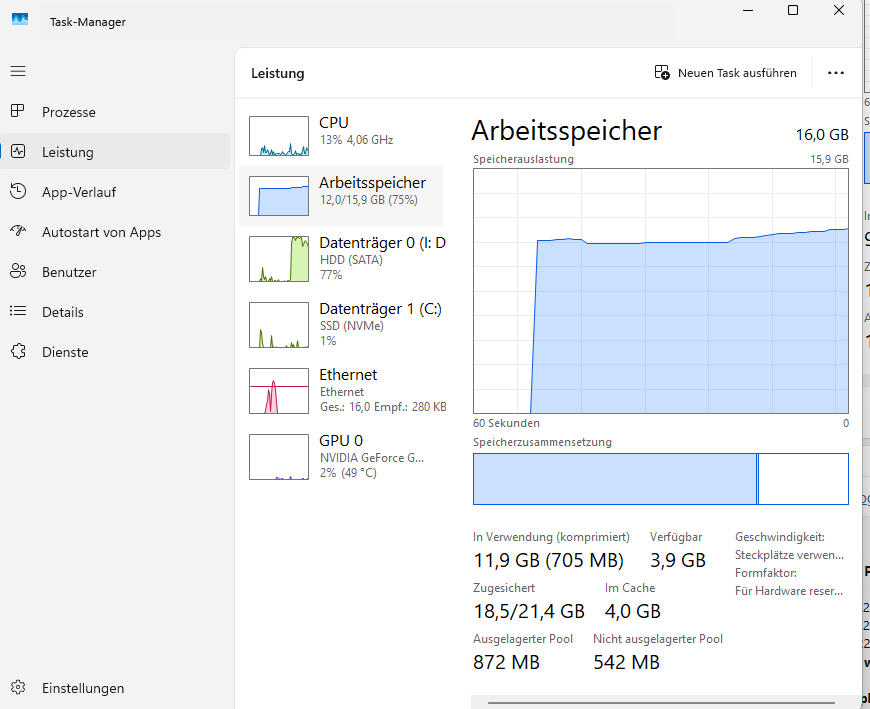Click the CPU 13% 4,06 GHz label
The height and width of the screenshot is (709, 870).
point(356,140)
